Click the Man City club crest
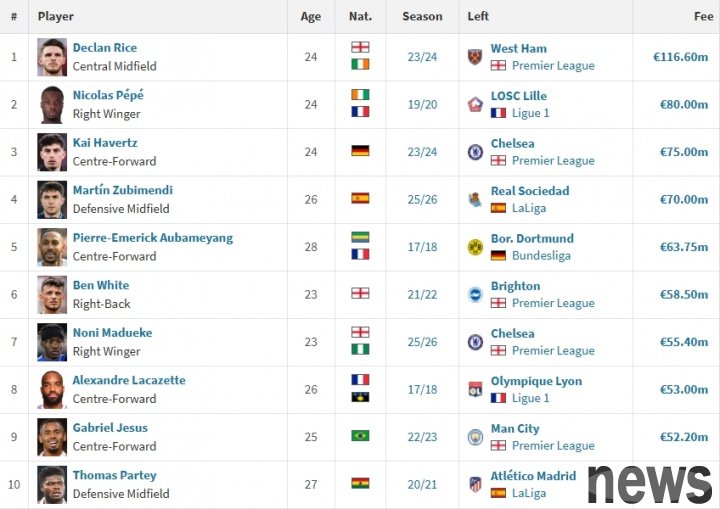 click(x=475, y=437)
